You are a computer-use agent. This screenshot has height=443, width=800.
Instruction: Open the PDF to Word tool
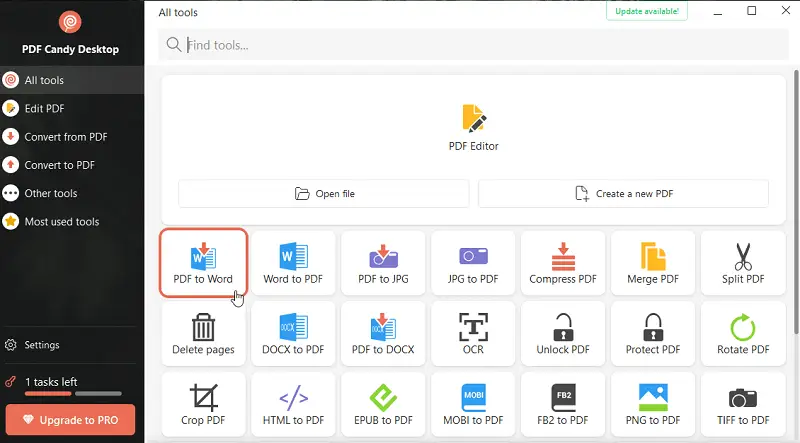pyautogui.click(x=203, y=263)
